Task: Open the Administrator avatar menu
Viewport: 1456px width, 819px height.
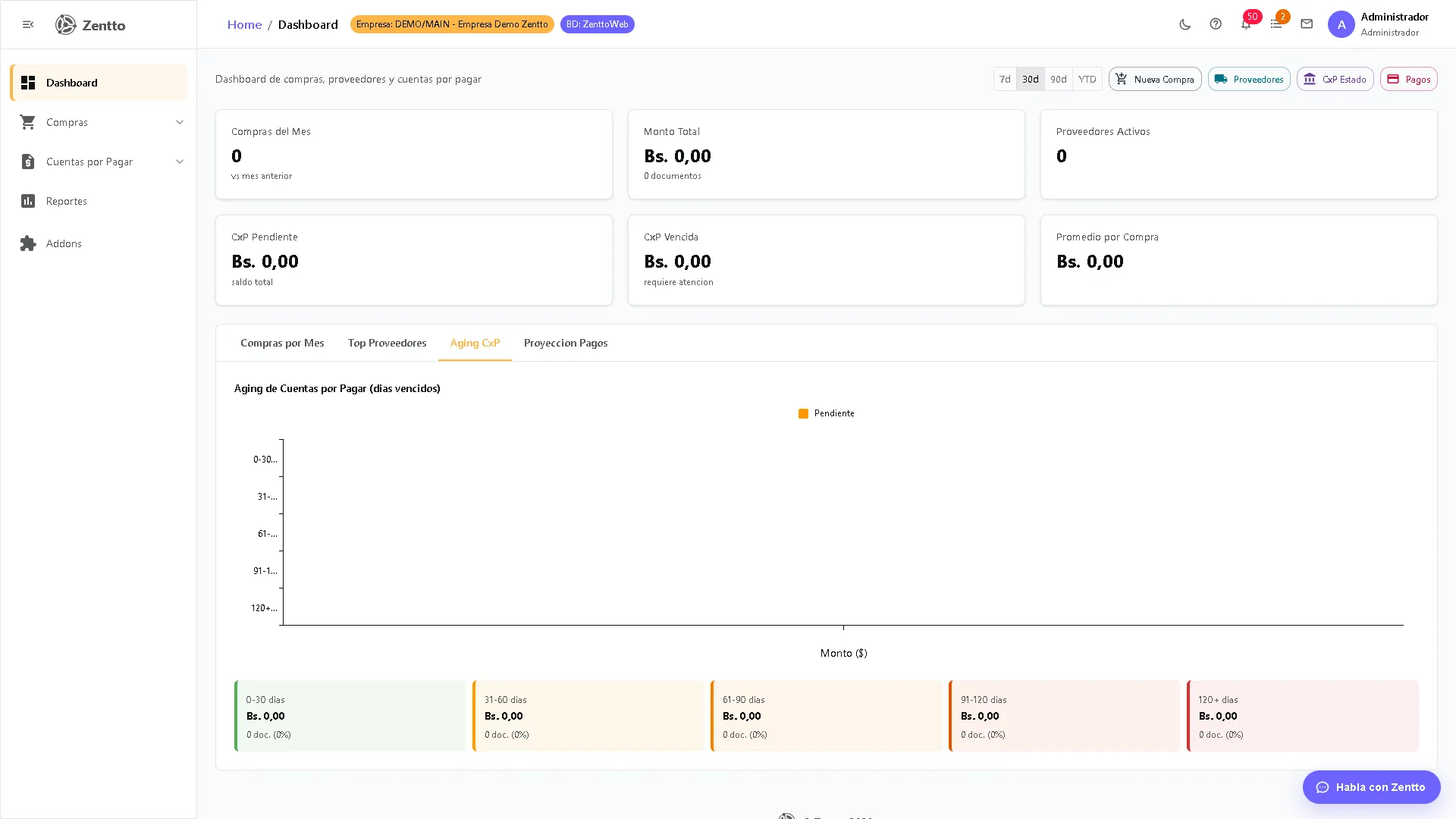Action: 1341,24
